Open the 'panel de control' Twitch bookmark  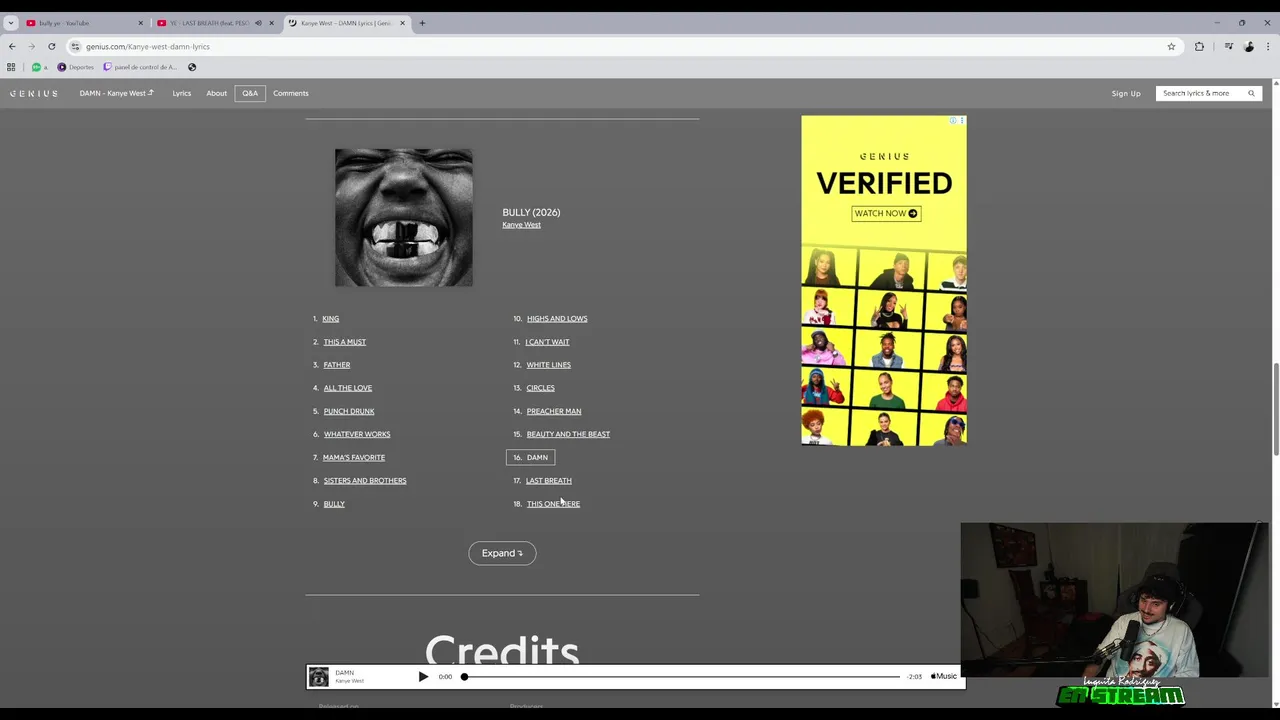(x=140, y=67)
